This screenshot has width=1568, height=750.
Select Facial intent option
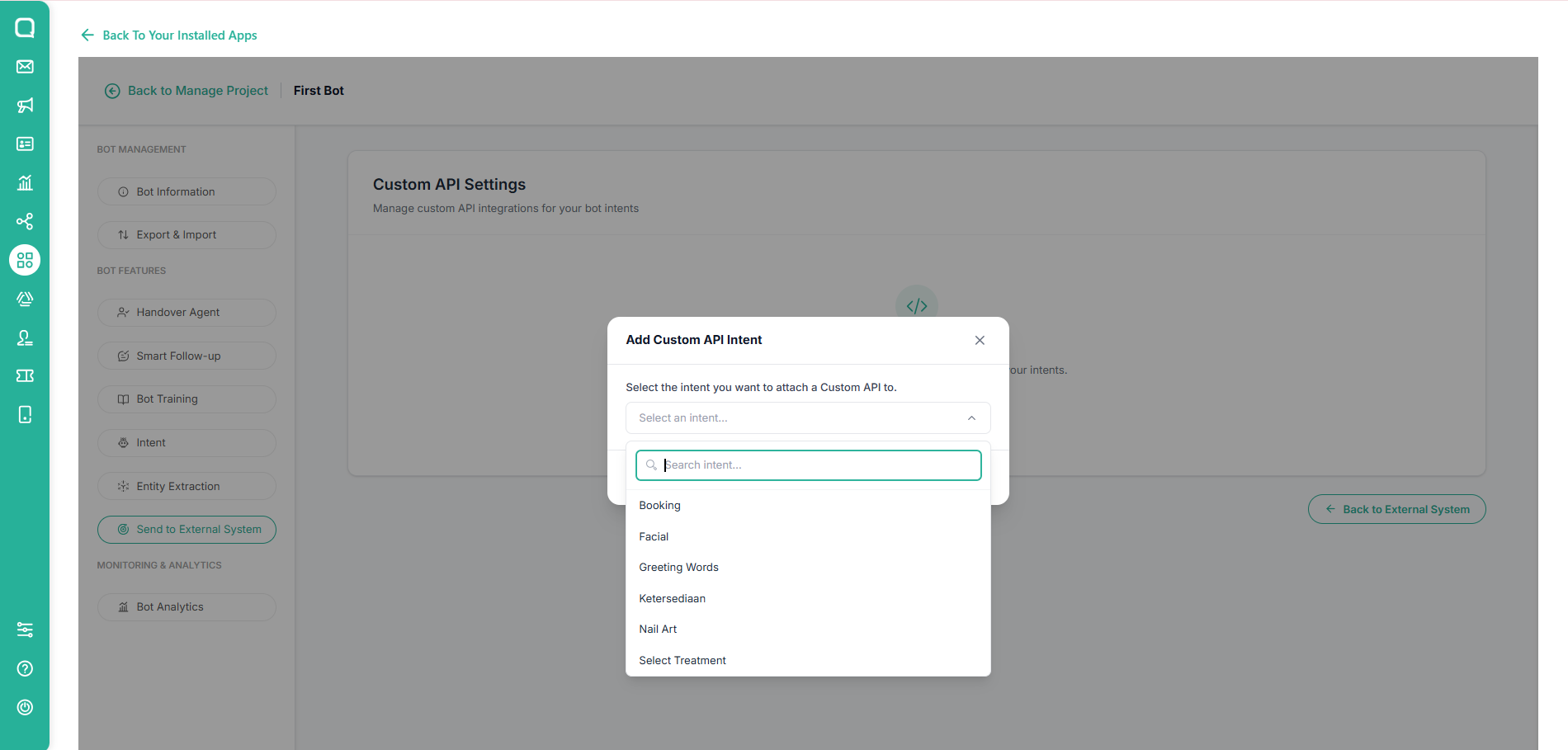click(x=808, y=536)
